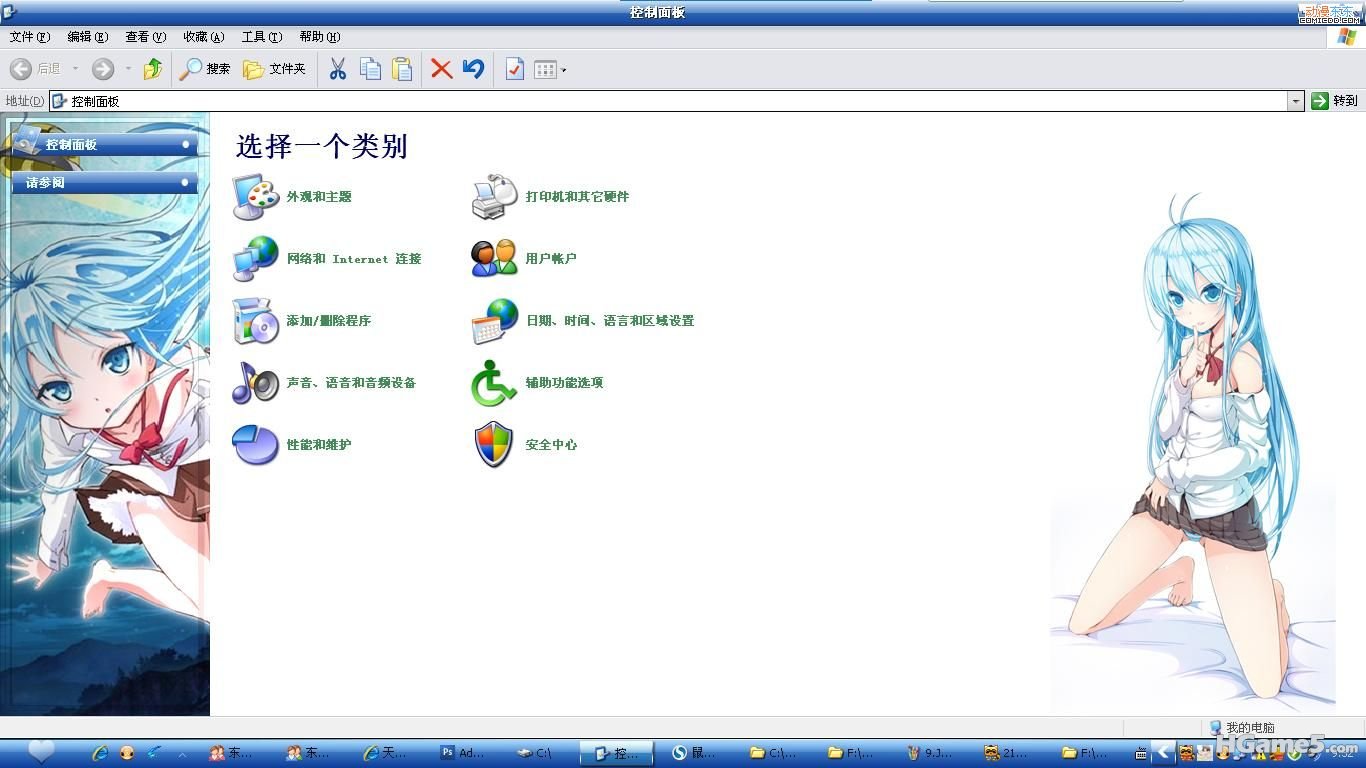This screenshot has width=1366, height=768.
Task: Open the 用户帐户 link
Action: (x=551, y=259)
